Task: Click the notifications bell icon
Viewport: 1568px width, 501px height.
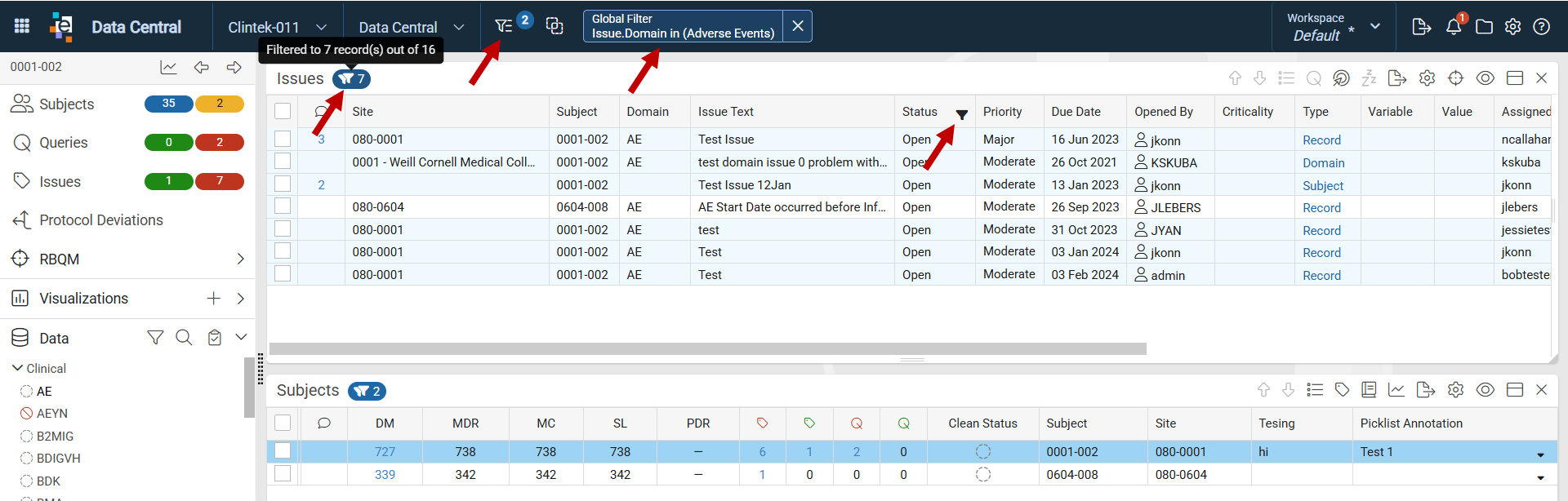Action: (1454, 27)
